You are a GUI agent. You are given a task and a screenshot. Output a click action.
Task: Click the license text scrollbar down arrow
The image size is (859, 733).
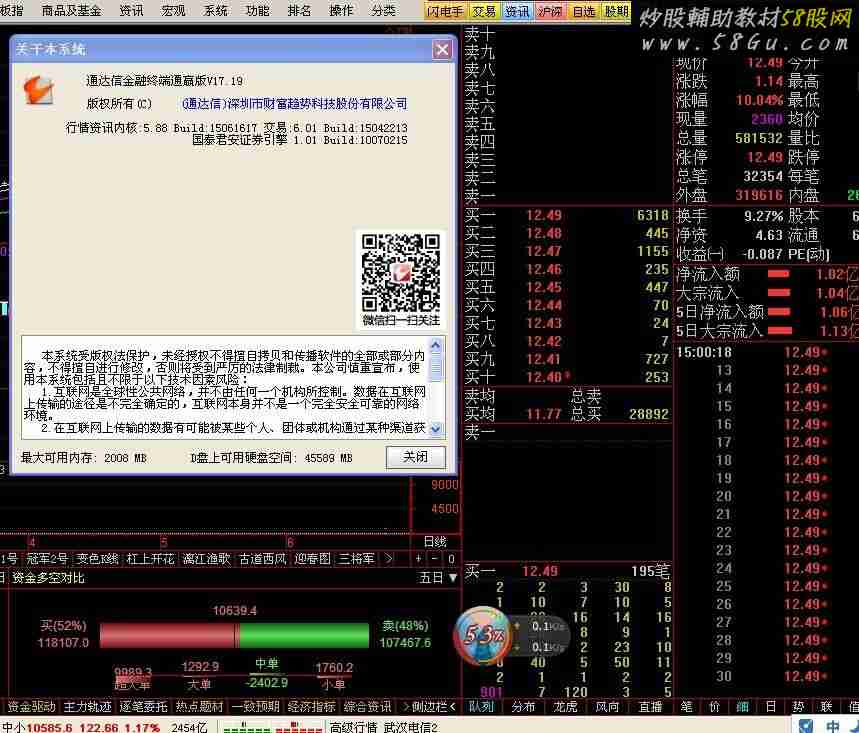pyautogui.click(x=436, y=429)
